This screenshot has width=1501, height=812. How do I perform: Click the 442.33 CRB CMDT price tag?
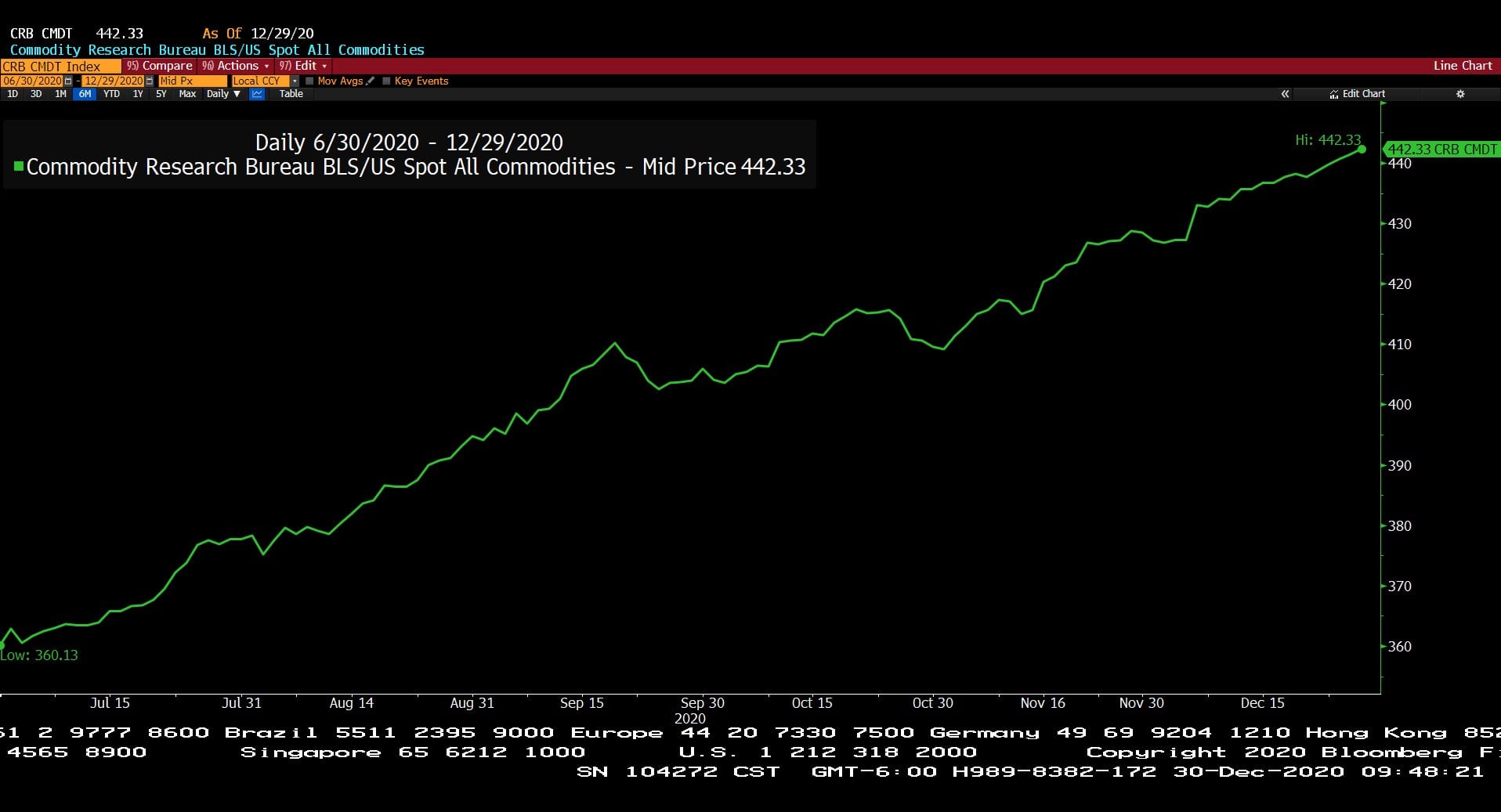[x=1441, y=150]
